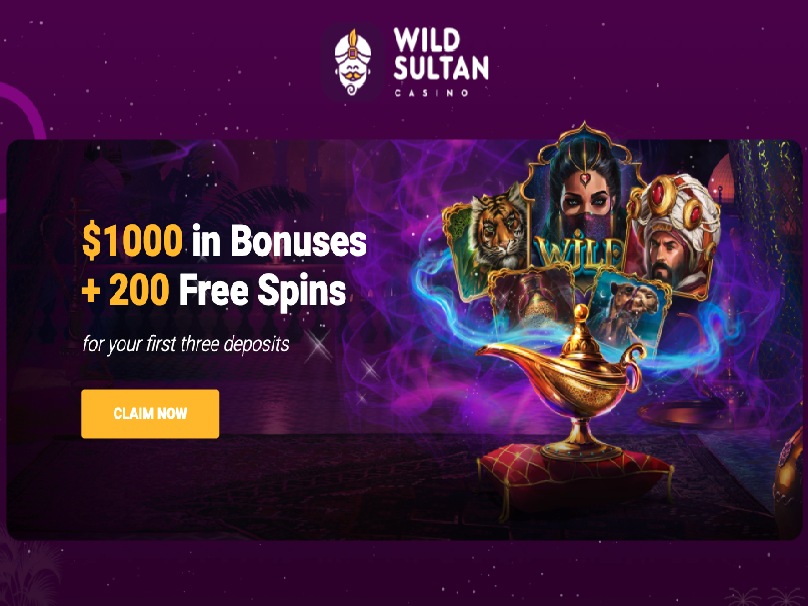The image size is (808, 606).
Task: Click the CASINO text under the logo
Action: (432, 93)
